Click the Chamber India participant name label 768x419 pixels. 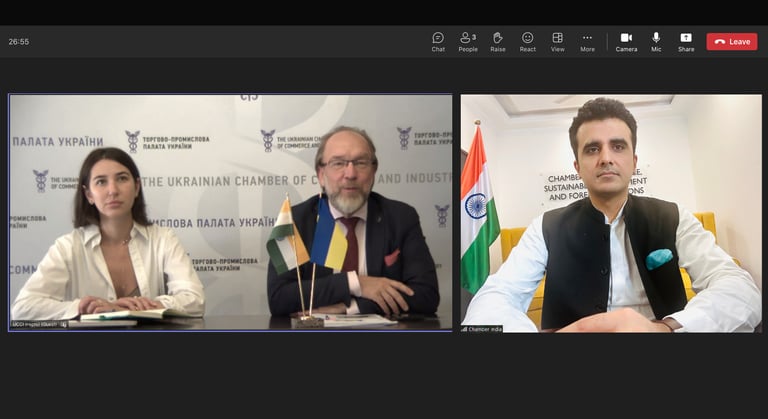click(482, 329)
